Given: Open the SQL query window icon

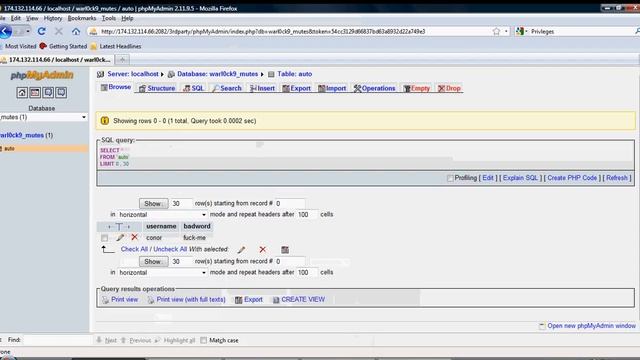Looking at the screenshot, I should (x=35, y=93).
